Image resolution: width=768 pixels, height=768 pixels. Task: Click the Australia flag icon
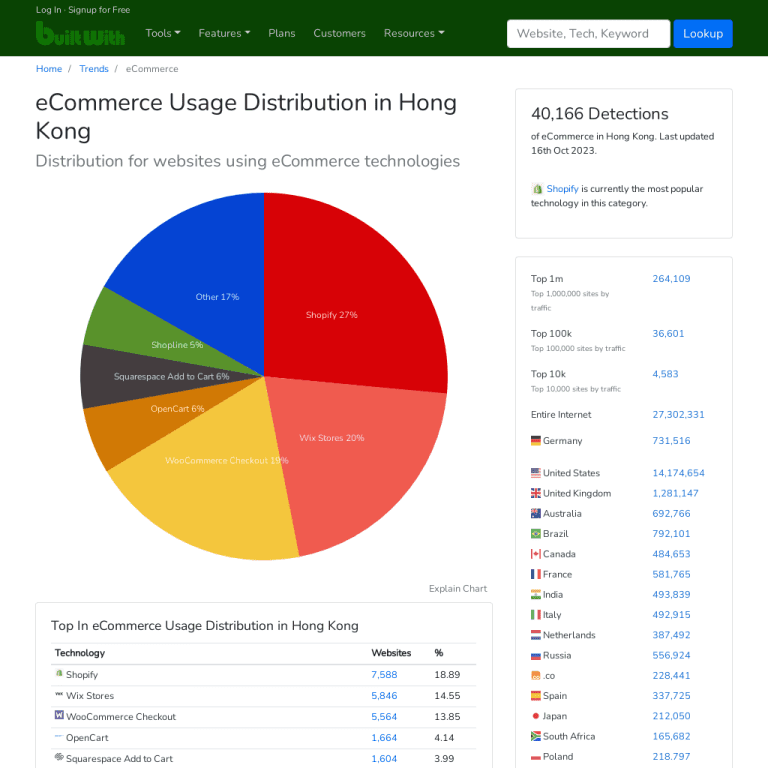(x=535, y=513)
